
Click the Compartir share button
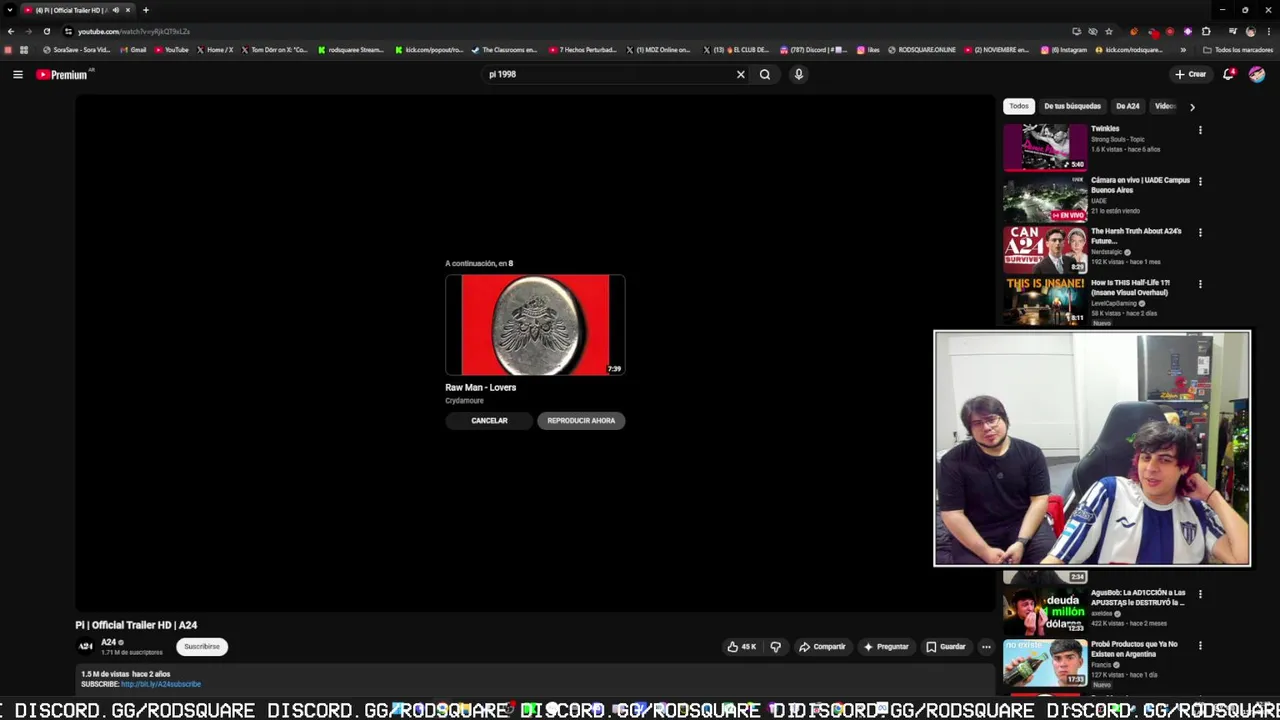point(822,647)
